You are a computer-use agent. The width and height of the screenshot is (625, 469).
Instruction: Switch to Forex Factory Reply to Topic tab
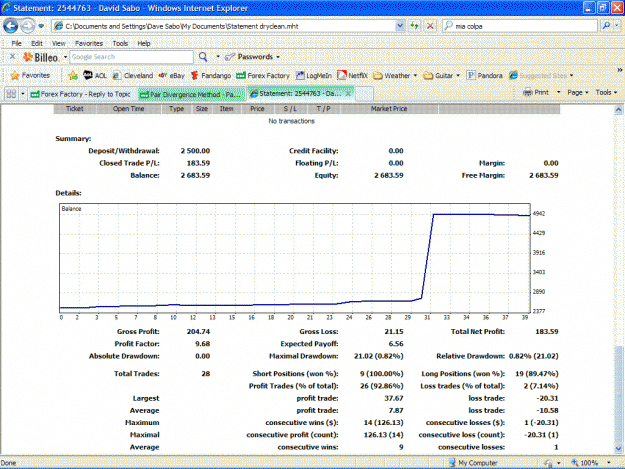tap(83, 94)
